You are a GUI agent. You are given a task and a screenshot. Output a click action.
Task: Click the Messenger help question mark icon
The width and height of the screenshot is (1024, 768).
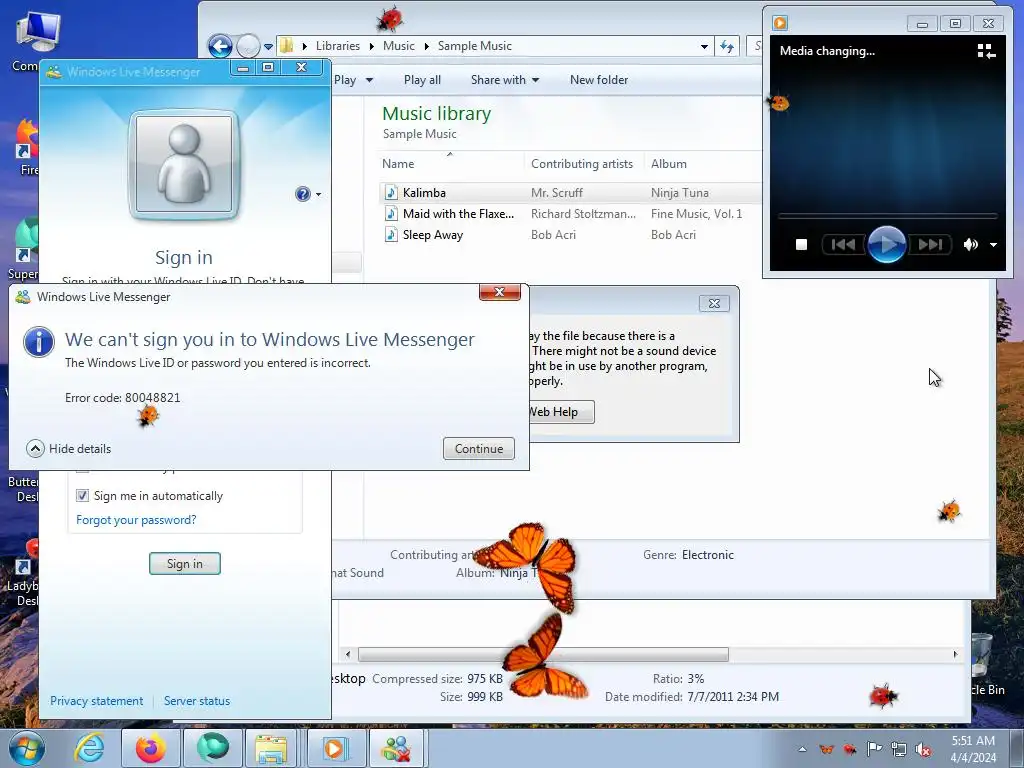click(x=302, y=194)
